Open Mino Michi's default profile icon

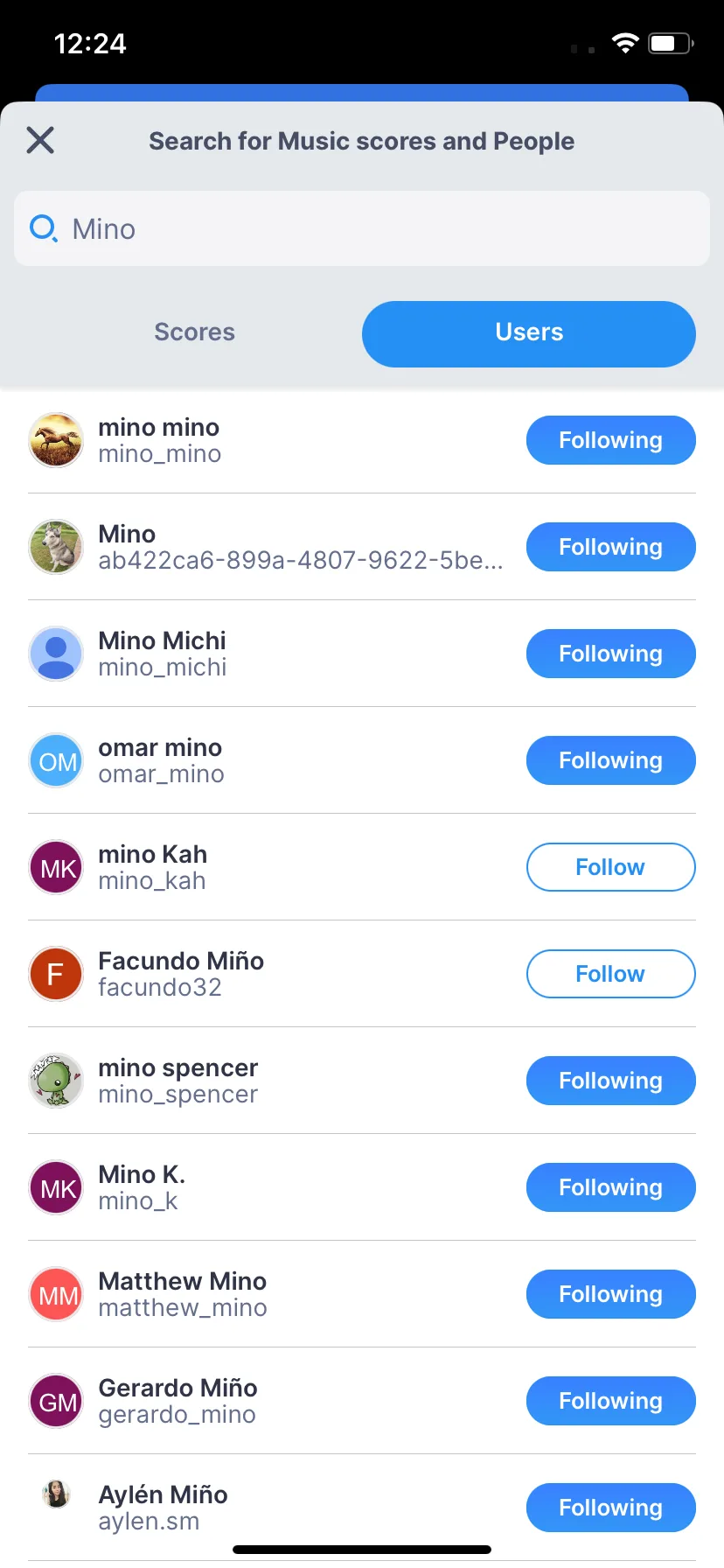tap(56, 654)
